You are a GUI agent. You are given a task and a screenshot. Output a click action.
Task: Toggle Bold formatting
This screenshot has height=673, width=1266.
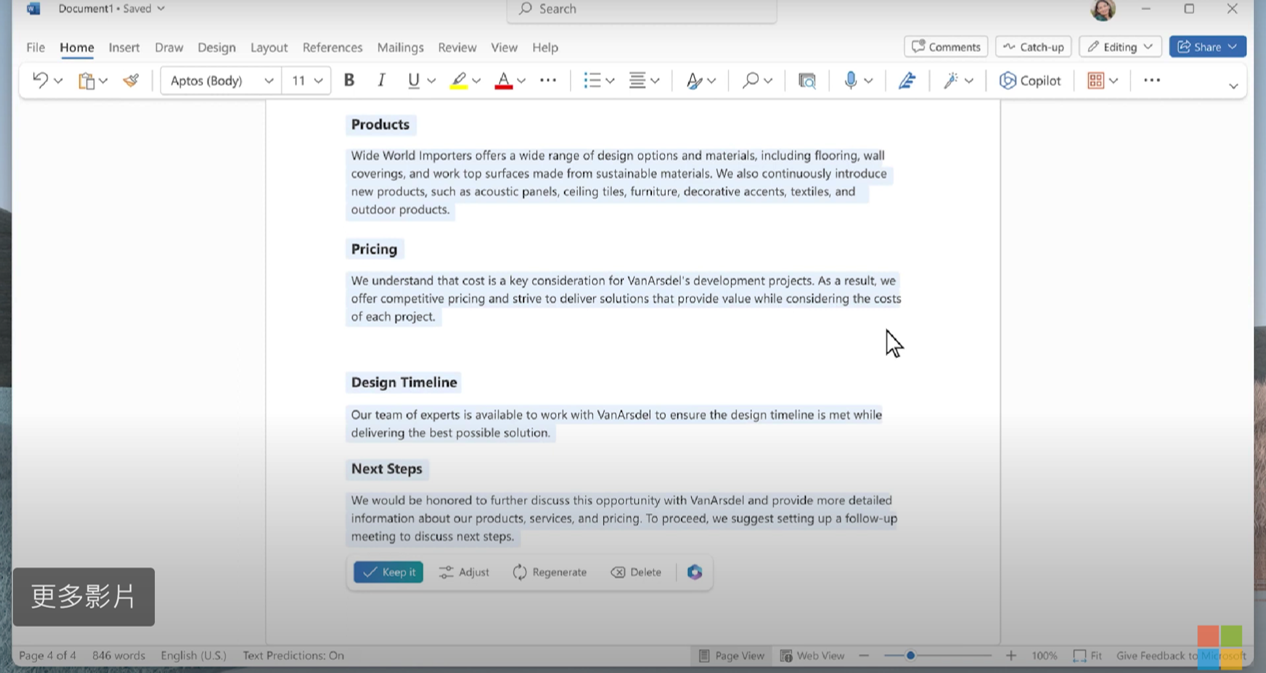coord(349,81)
